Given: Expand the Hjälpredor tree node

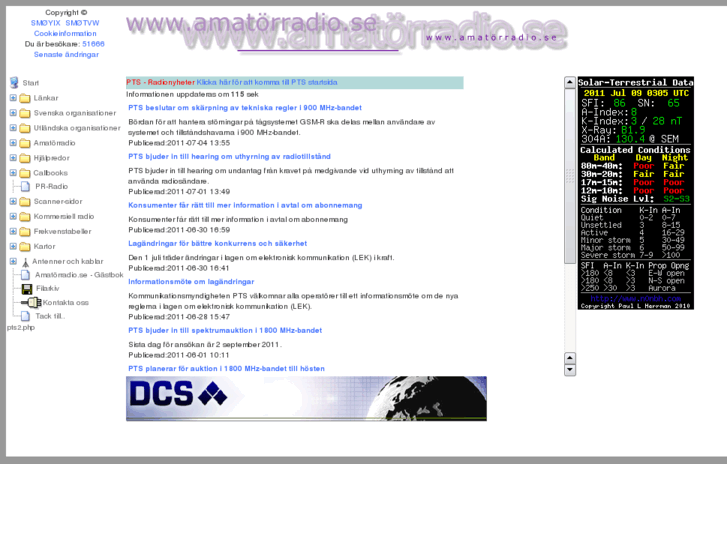Looking at the screenshot, I should pyautogui.click(x=13, y=158).
